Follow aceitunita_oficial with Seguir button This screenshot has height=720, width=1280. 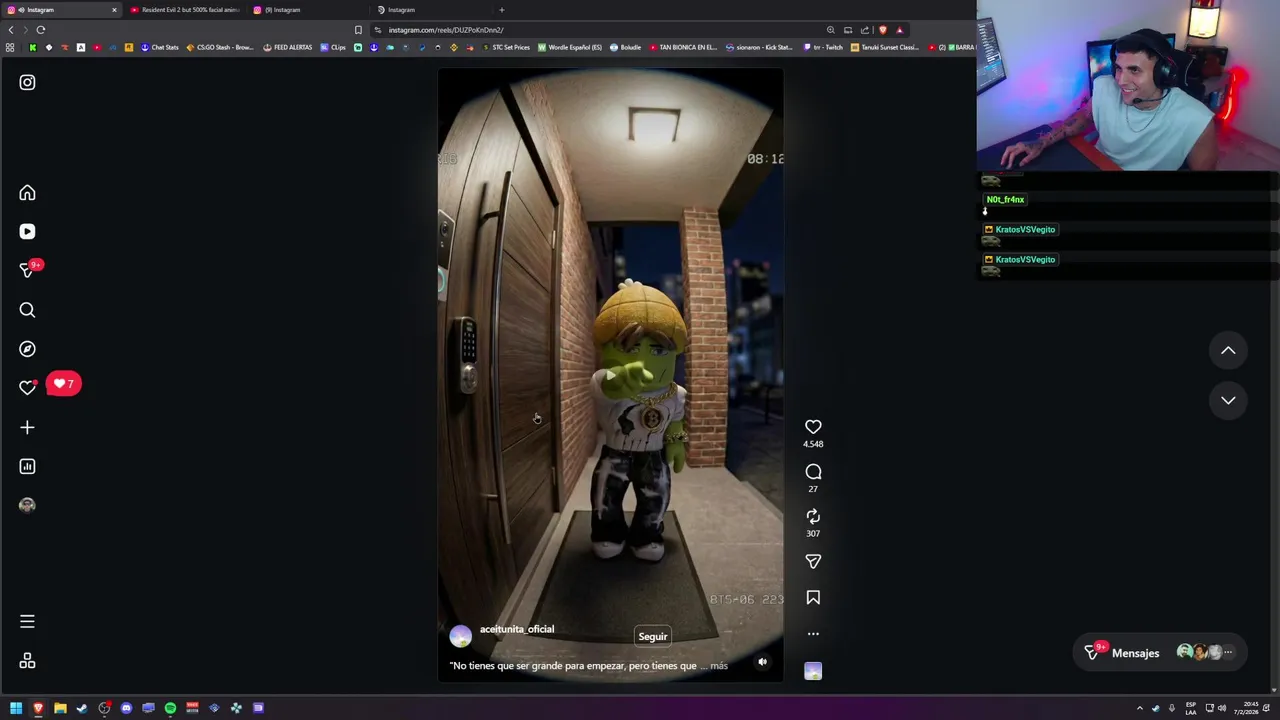653,636
